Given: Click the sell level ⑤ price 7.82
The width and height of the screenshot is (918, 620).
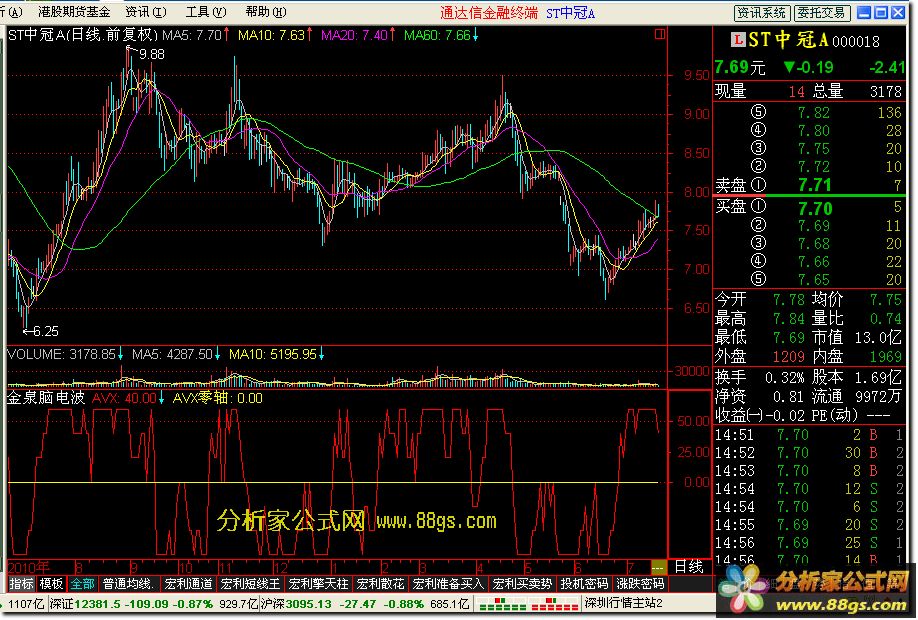Looking at the screenshot, I should 814,112.
